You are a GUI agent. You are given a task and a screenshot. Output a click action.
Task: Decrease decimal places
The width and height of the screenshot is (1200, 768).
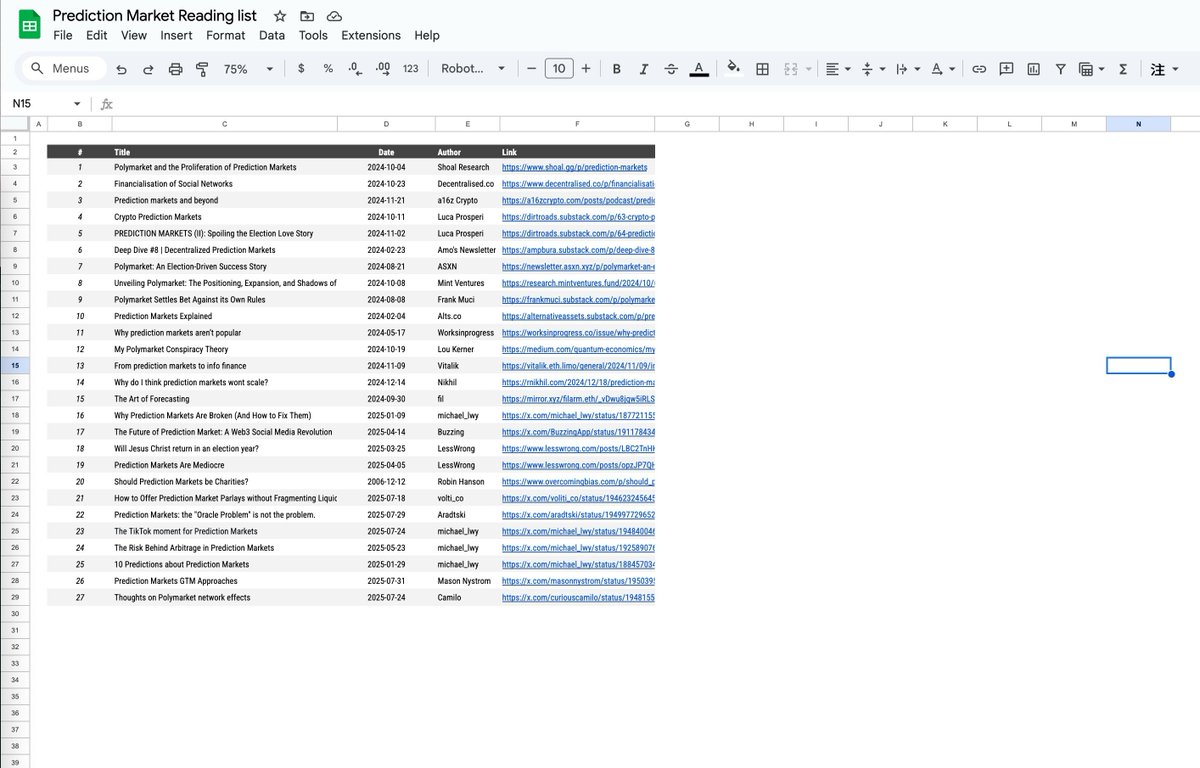click(354, 69)
